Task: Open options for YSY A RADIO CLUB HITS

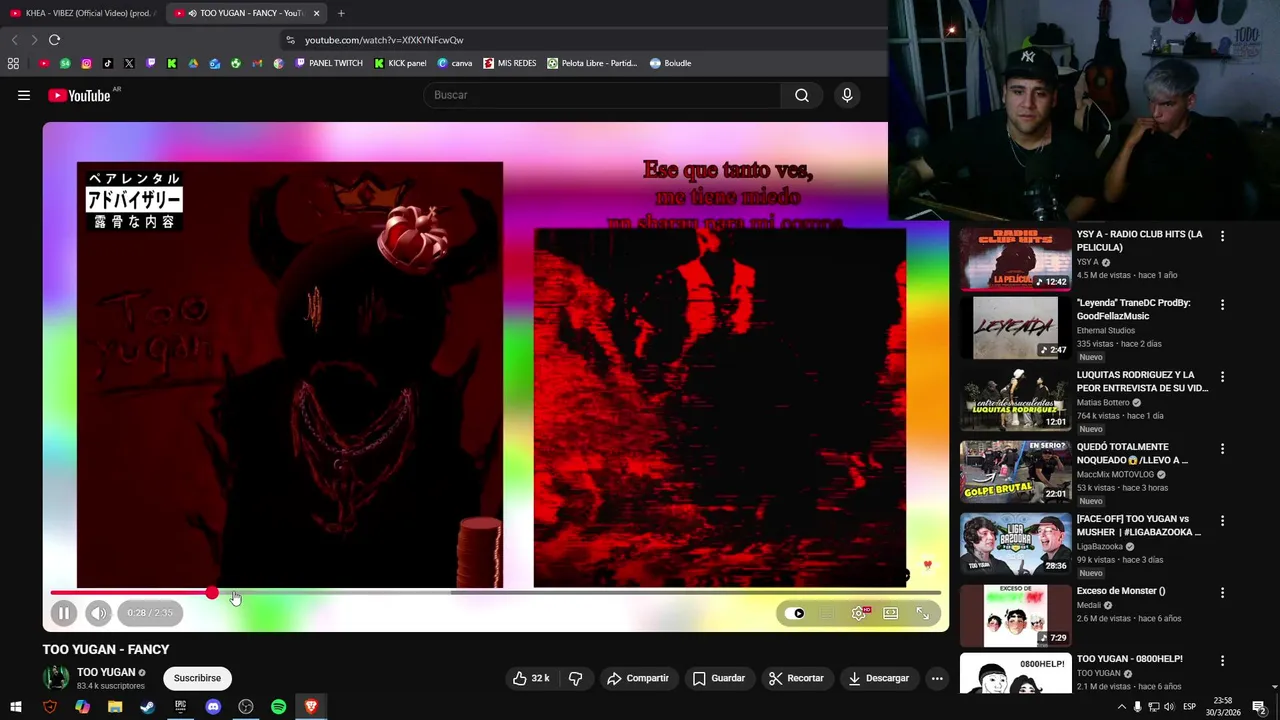Action: pyautogui.click(x=1222, y=236)
